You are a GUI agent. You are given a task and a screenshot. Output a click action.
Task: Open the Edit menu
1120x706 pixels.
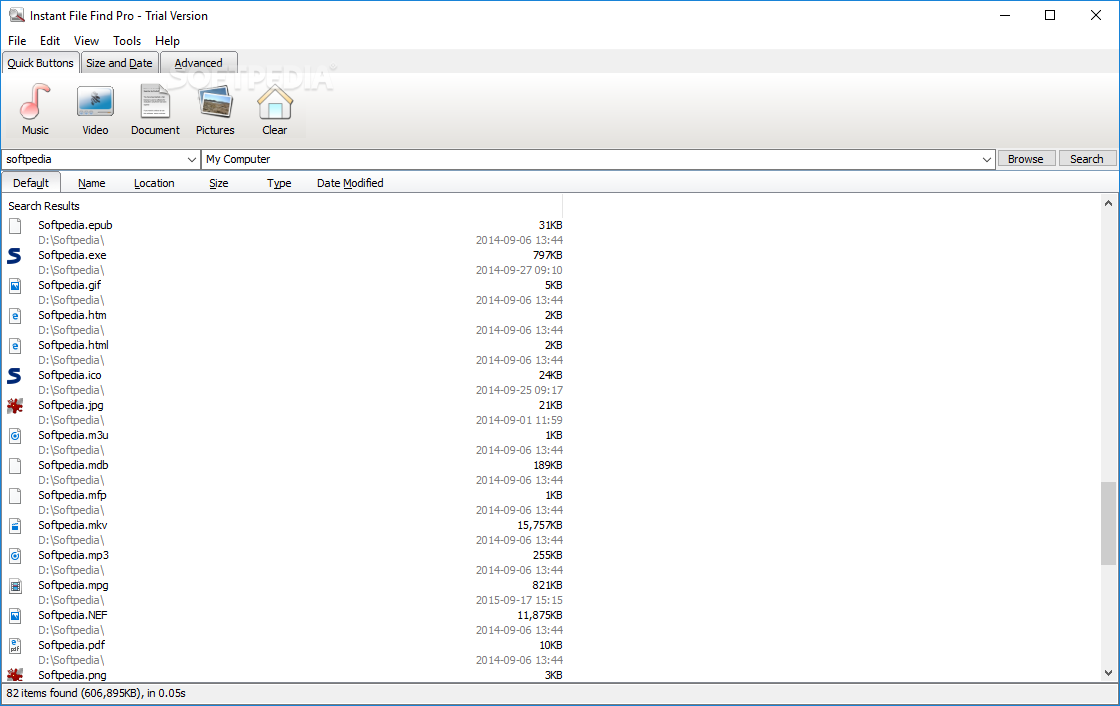point(50,41)
